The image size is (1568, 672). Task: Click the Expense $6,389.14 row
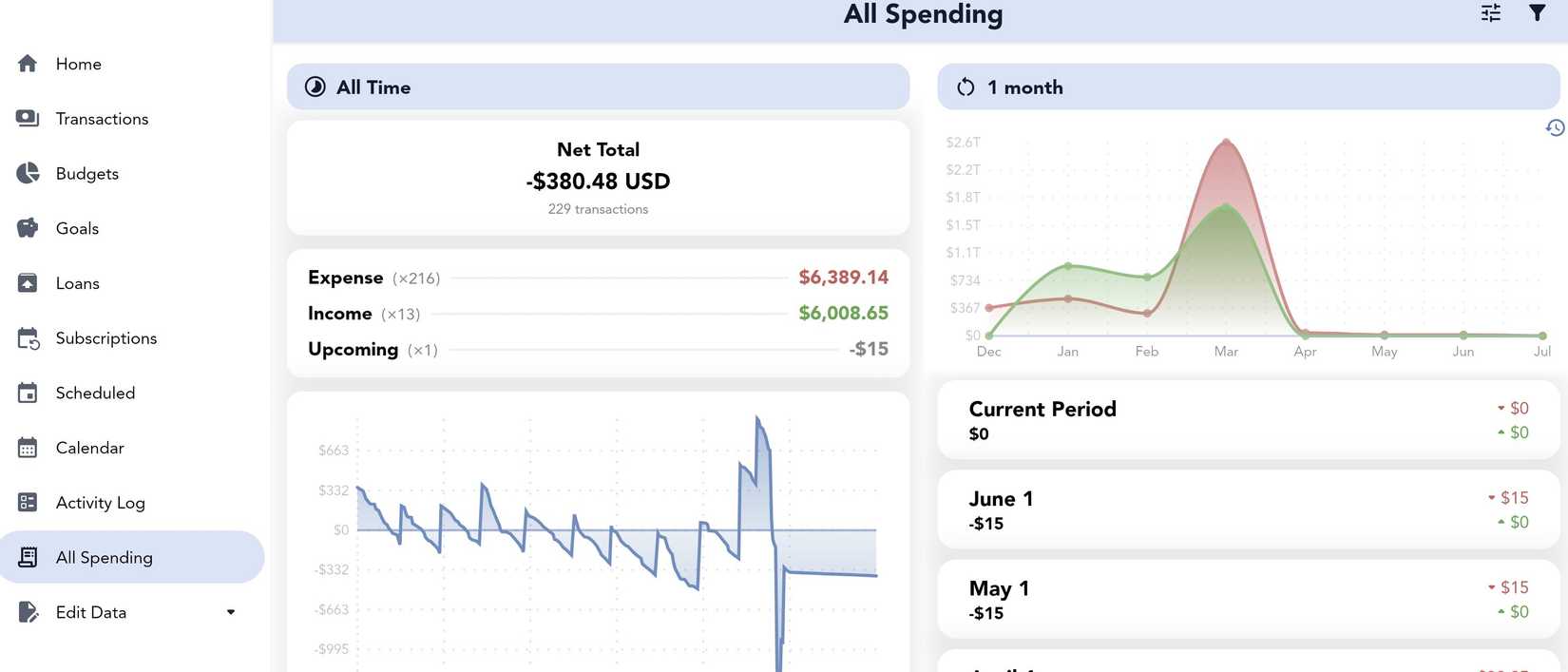click(x=598, y=278)
